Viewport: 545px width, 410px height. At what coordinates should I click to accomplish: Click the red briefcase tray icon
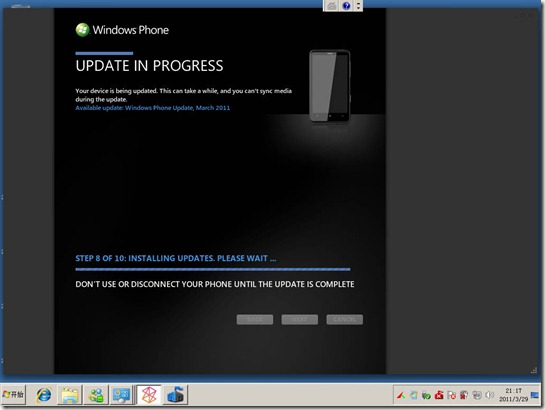439,395
